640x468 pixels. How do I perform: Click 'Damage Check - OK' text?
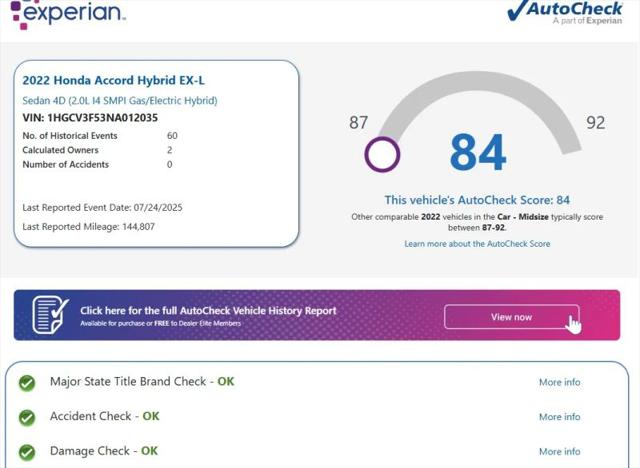pyautogui.click(x=104, y=451)
